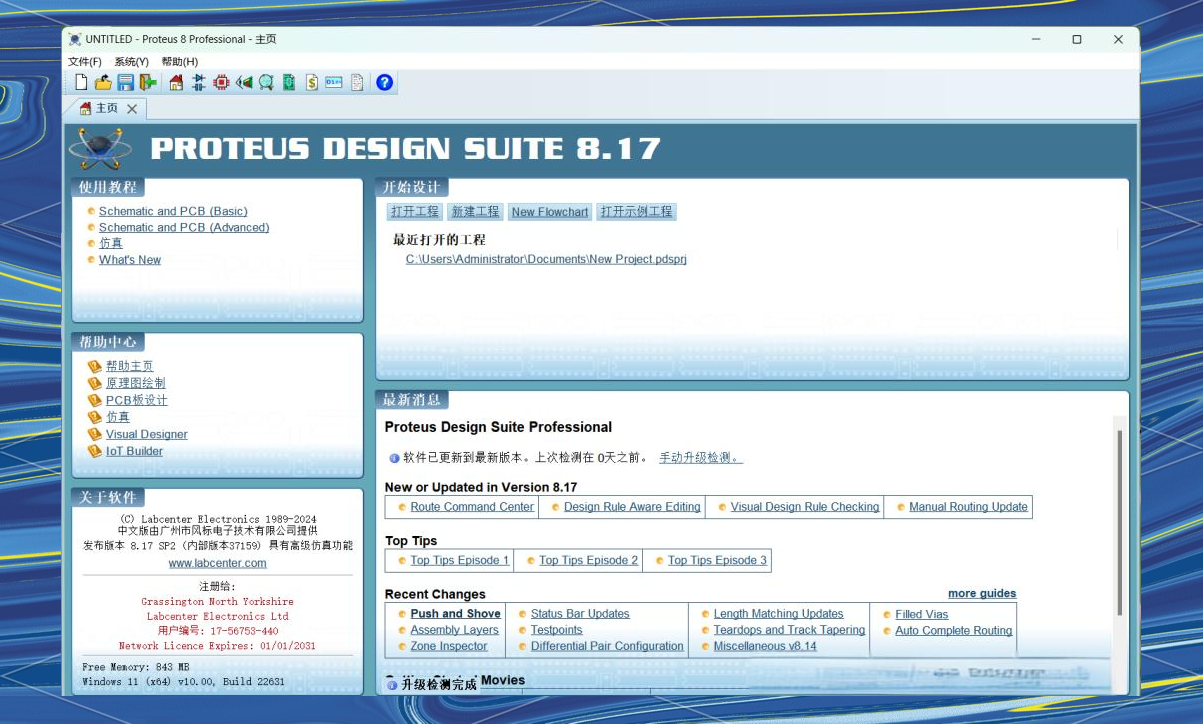Open Top Tips Episode 2
The image size is (1203, 724).
(x=588, y=560)
